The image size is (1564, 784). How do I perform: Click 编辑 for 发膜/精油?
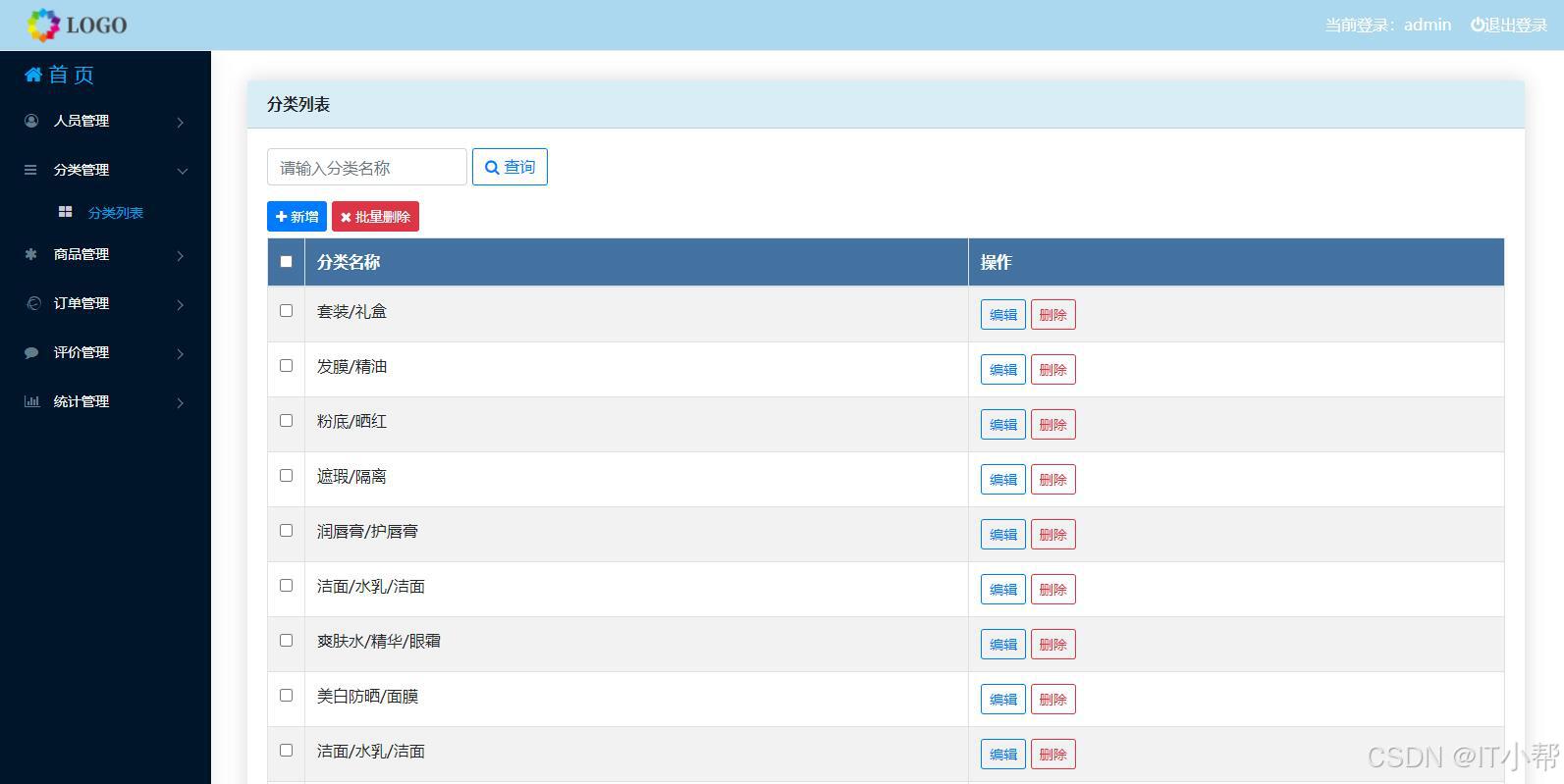tap(1003, 369)
